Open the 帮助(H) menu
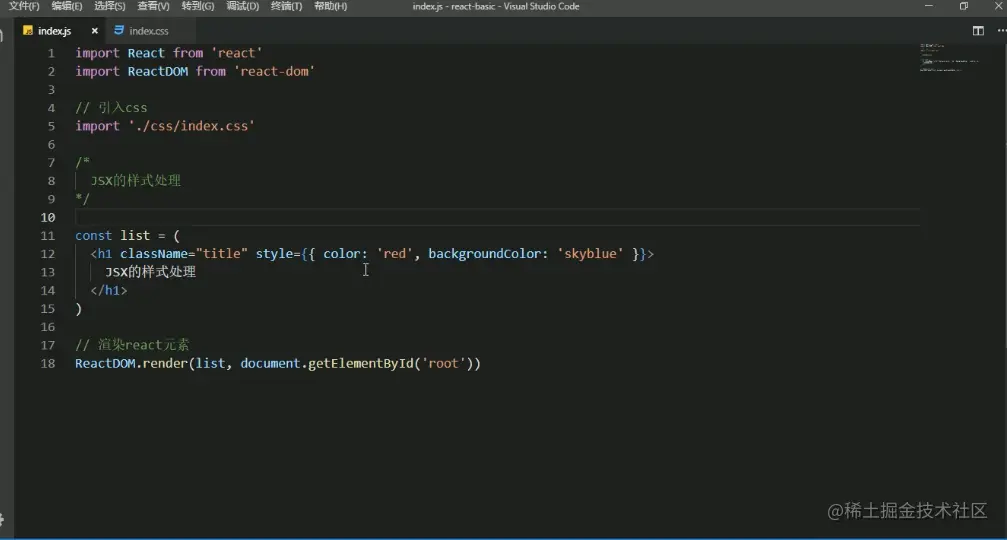 tap(331, 6)
